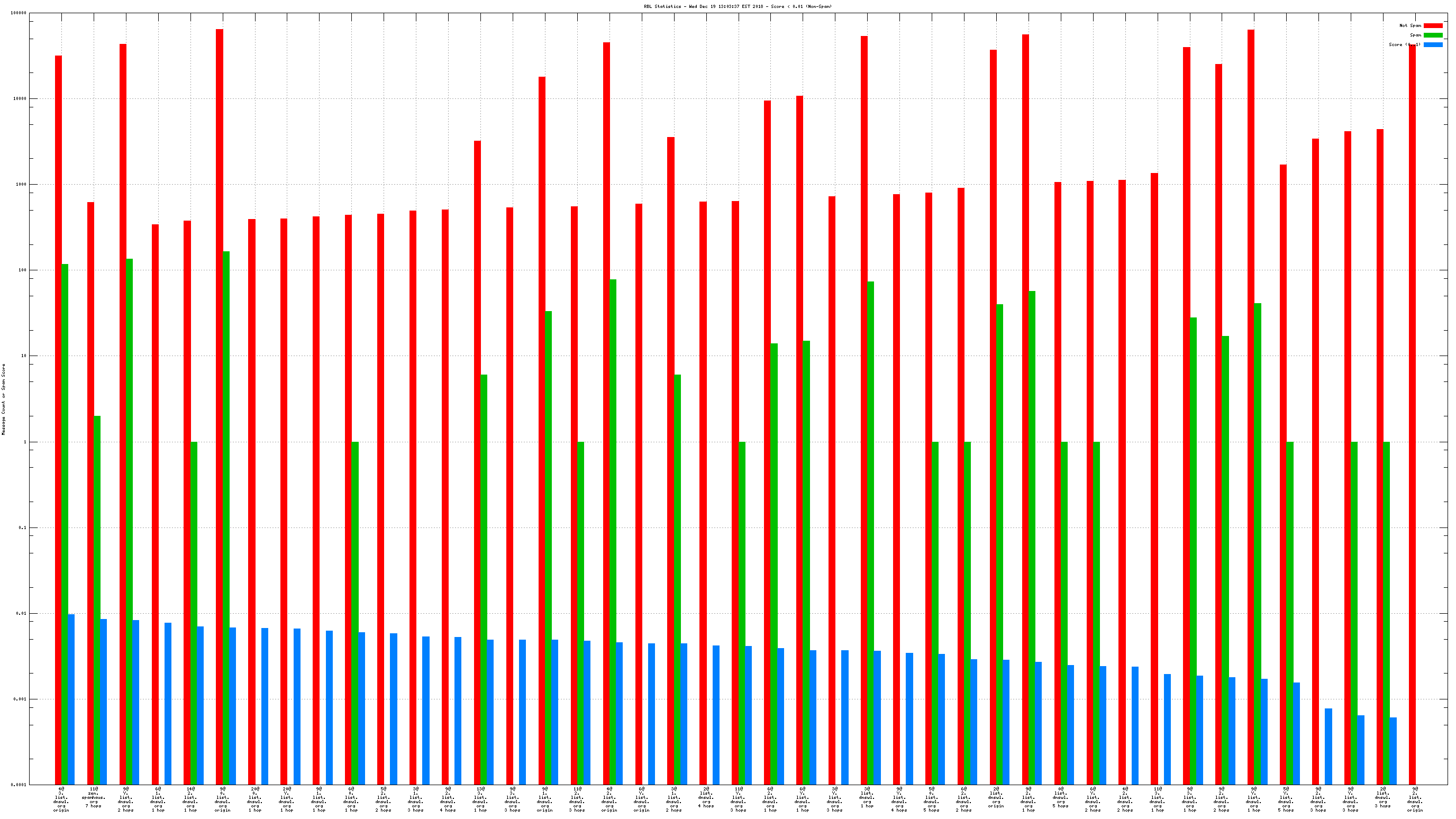1456x819 pixels.
Task: Click the RBL Statistics chart title
Action: (x=738, y=6)
